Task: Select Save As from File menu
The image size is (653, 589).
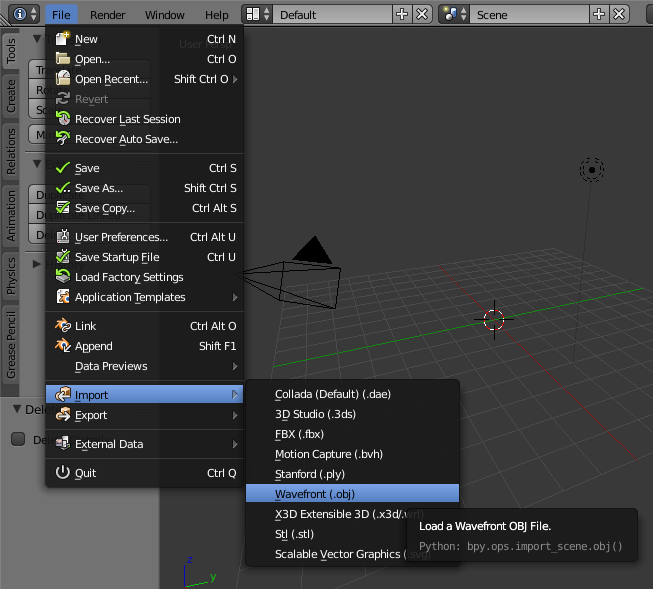Action: 99,188
